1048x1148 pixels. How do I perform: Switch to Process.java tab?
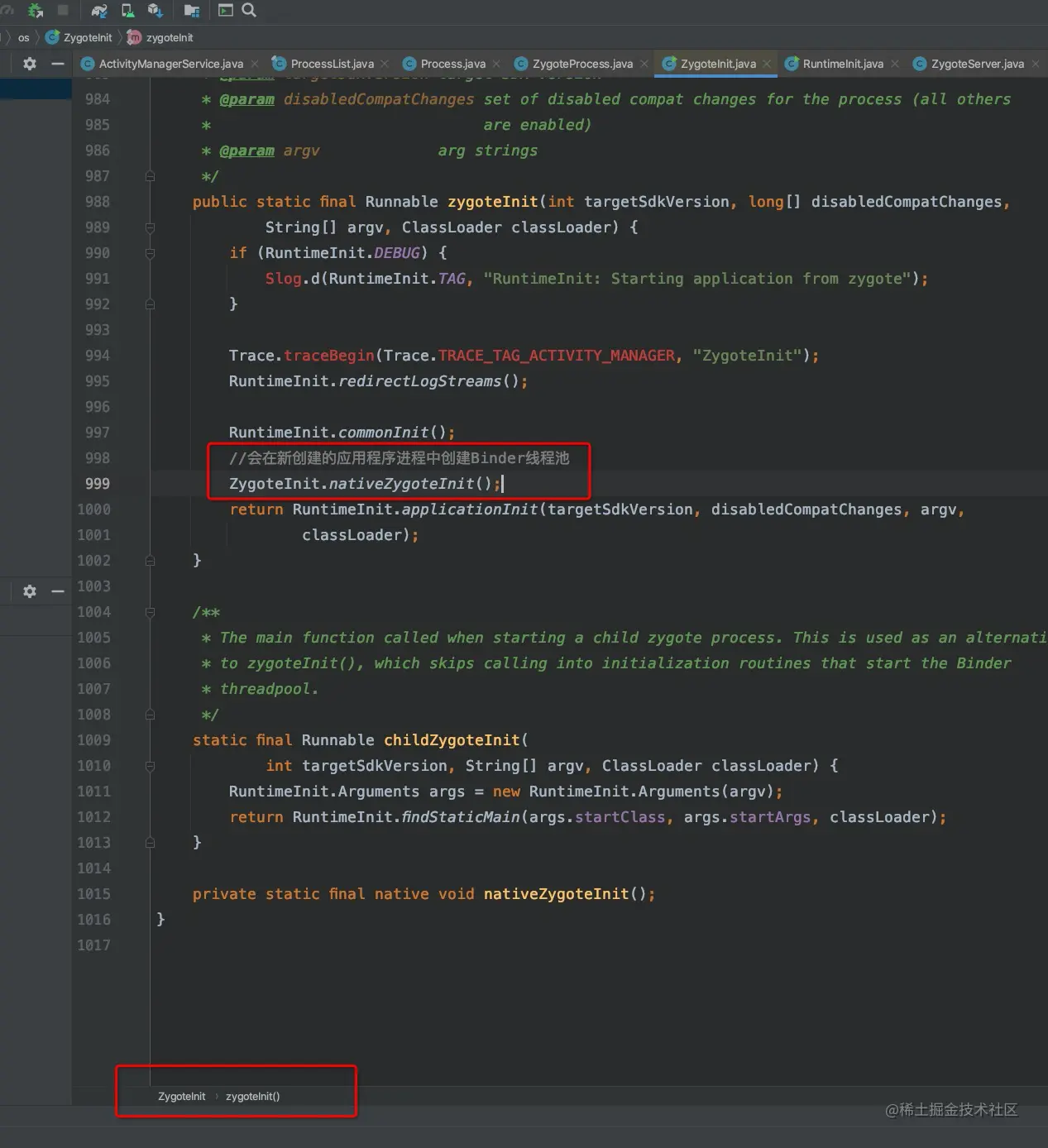[x=452, y=64]
